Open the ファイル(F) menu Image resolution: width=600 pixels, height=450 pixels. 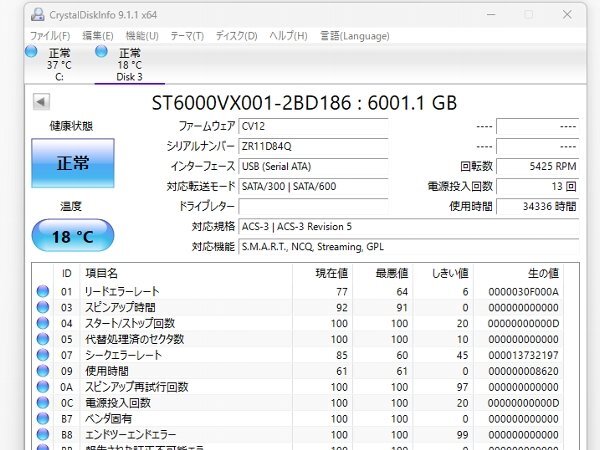click(50, 36)
